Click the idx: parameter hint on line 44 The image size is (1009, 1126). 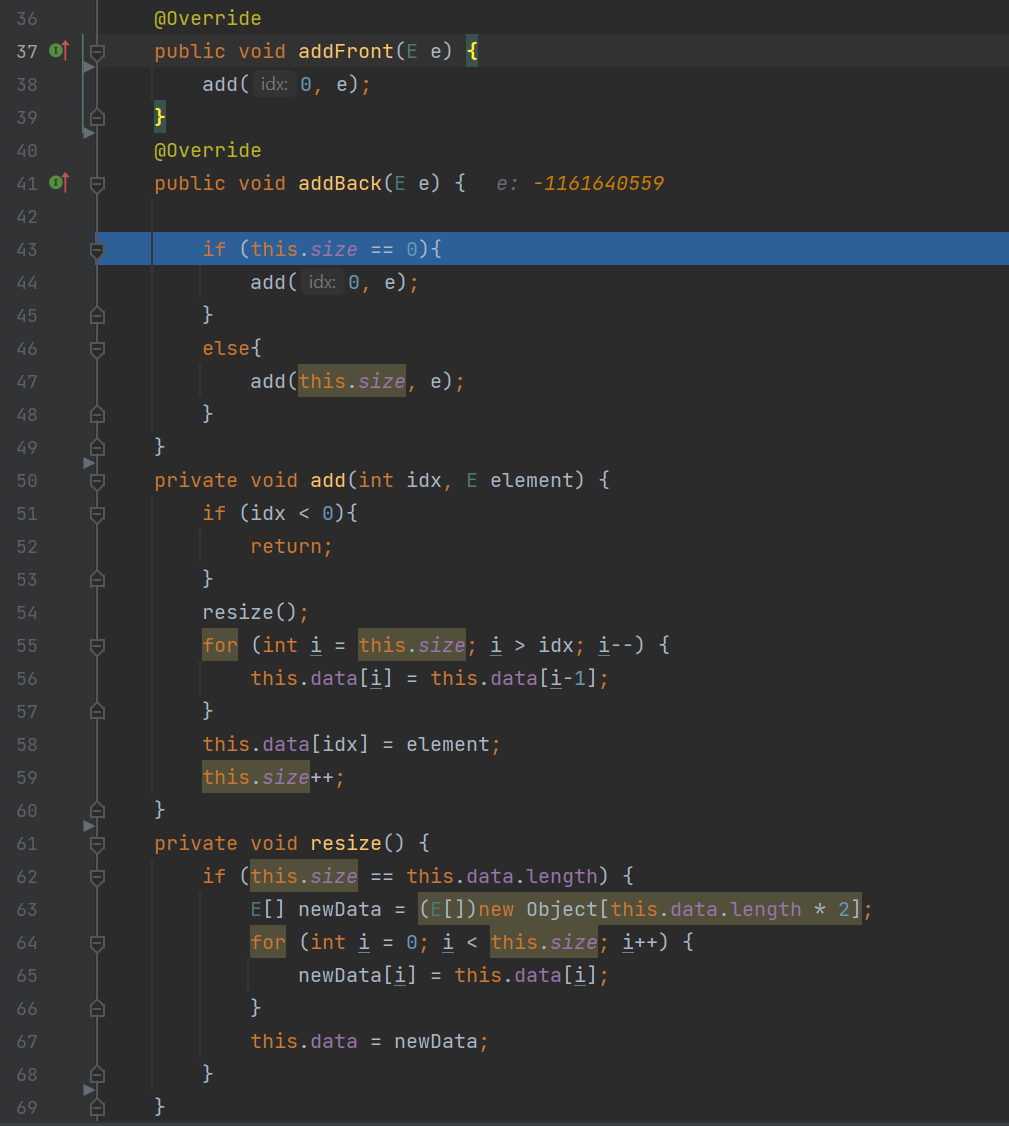pos(322,283)
